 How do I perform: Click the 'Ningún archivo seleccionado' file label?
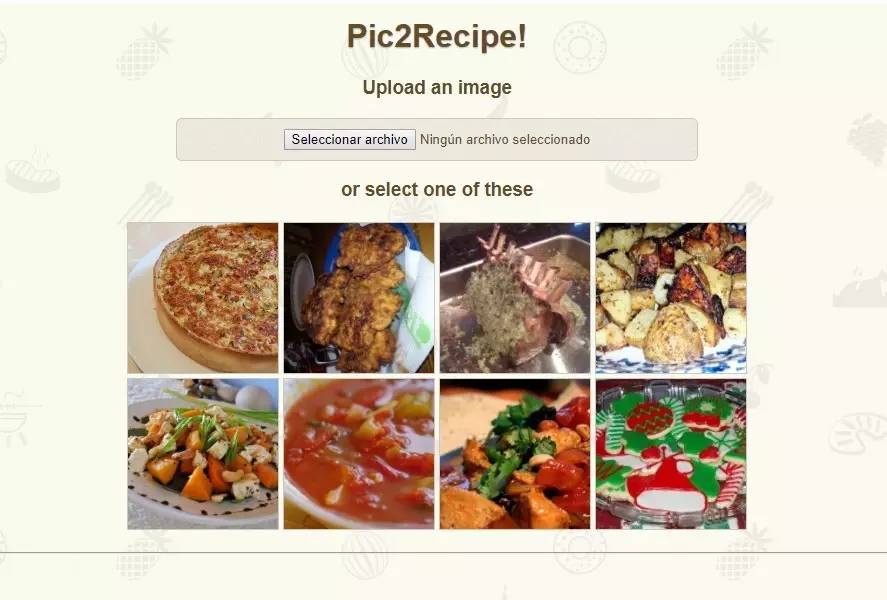pos(505,140)
